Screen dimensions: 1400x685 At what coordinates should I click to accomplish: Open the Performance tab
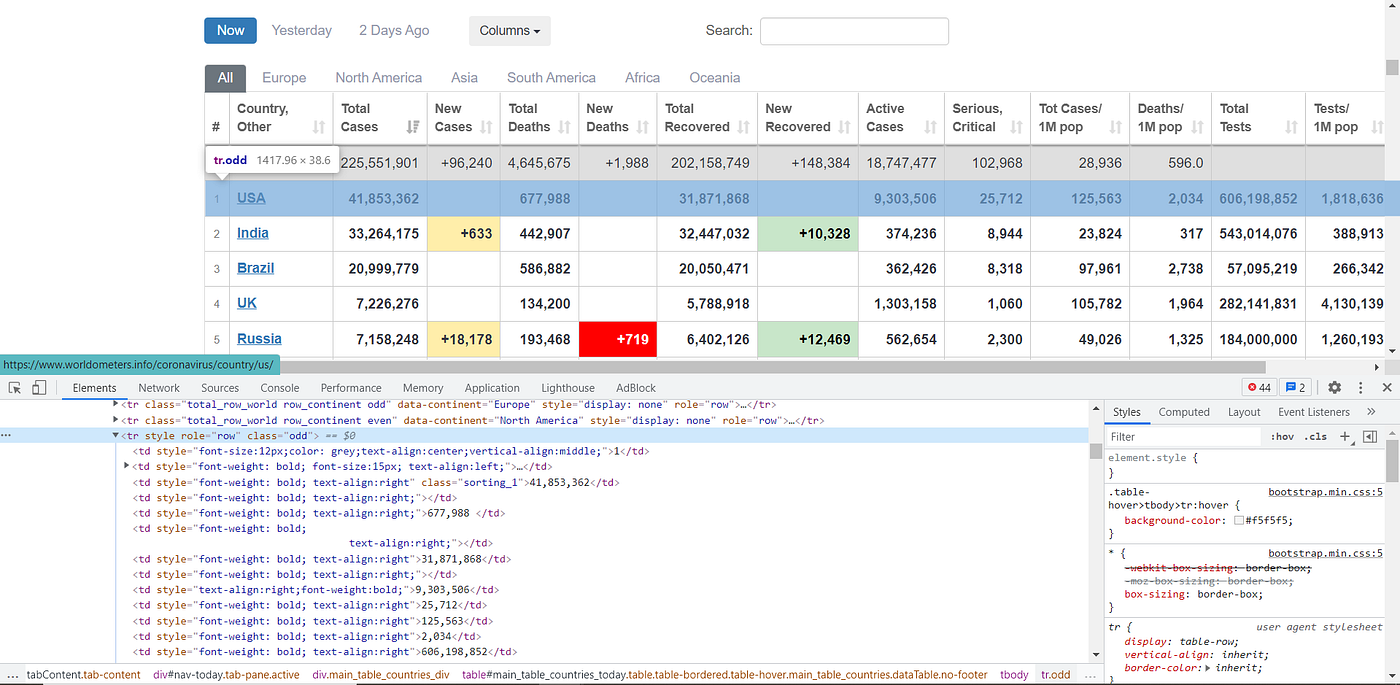coord(351,388)
